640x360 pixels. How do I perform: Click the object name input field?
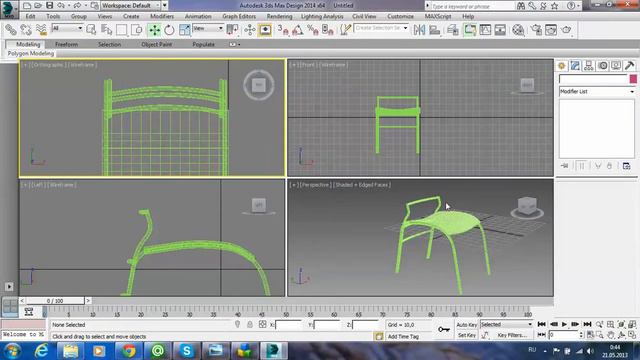click(593, 79)
